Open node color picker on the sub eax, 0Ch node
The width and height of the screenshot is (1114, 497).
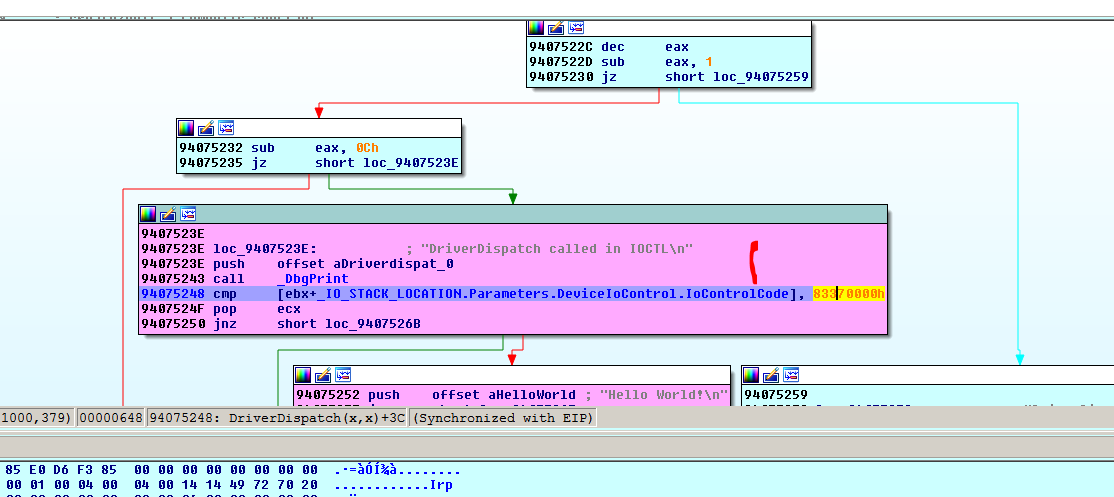[187, 128]
